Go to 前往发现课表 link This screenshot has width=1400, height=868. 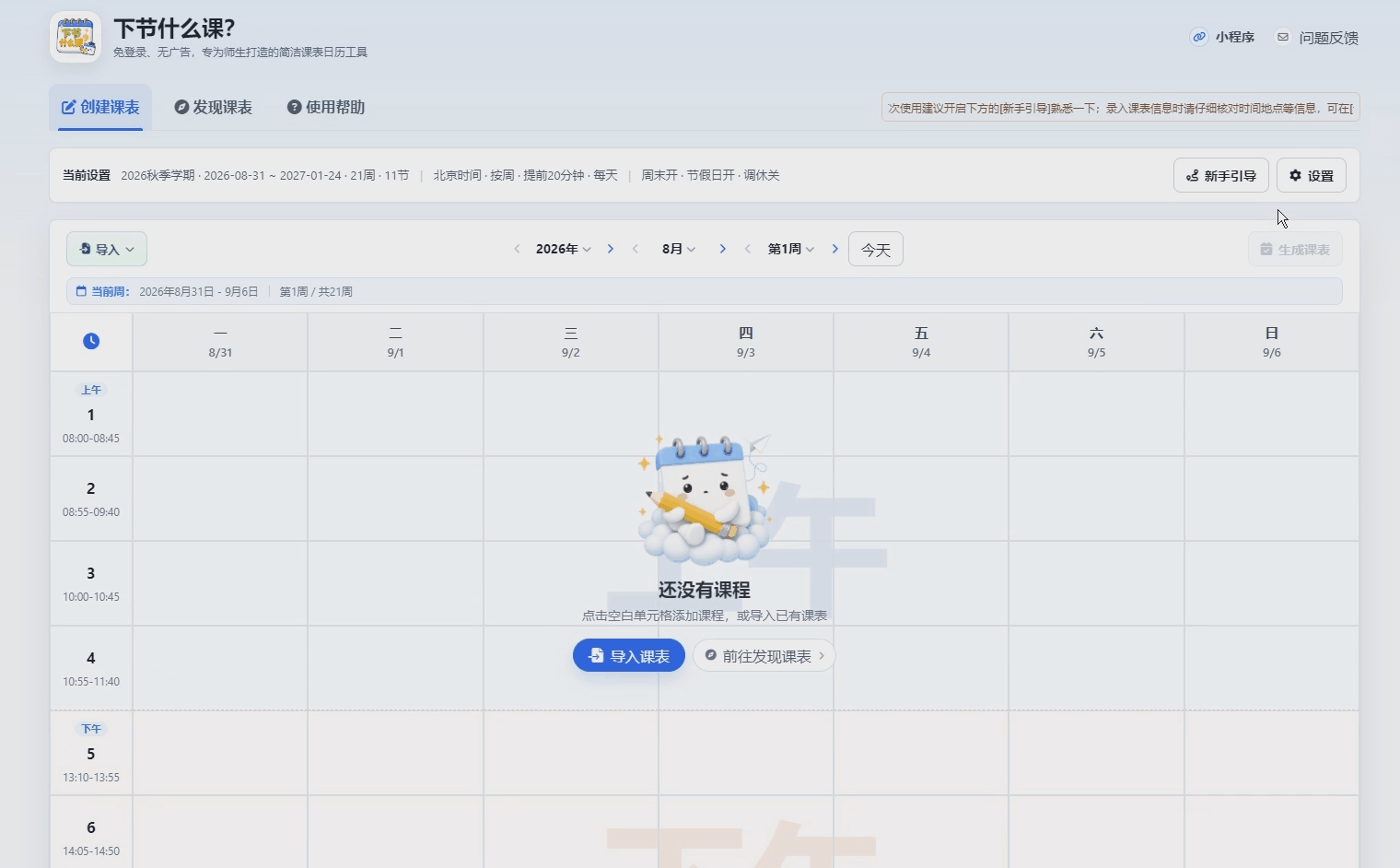pyautogui.click(x=764, y=655)
